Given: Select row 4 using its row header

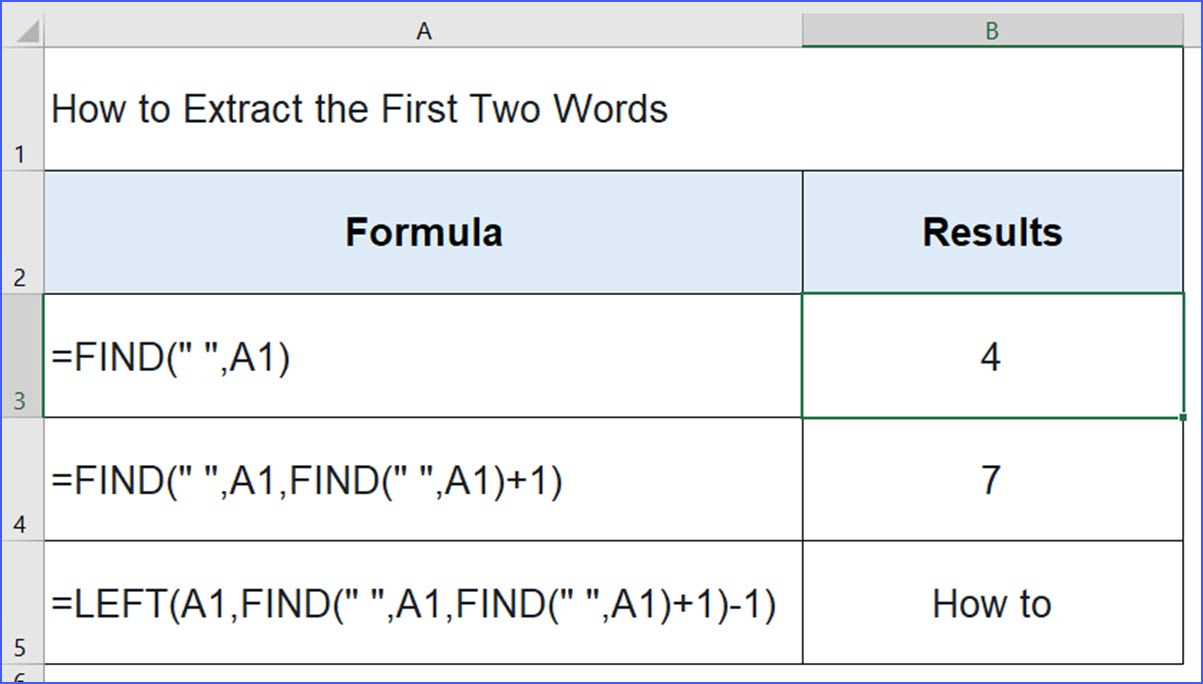Looking at the screenshot, I should 22,480.
